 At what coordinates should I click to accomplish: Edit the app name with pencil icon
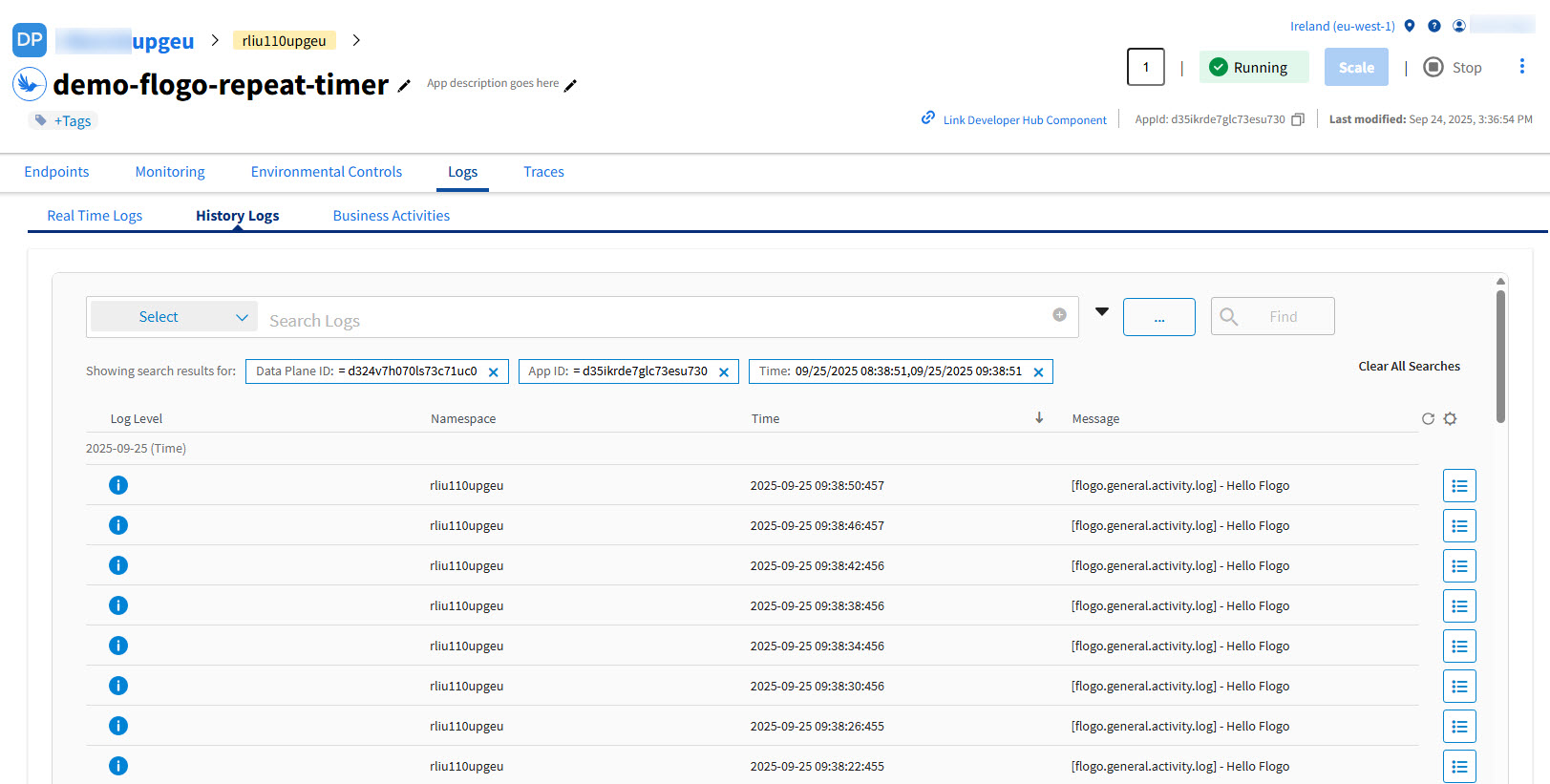404,86
